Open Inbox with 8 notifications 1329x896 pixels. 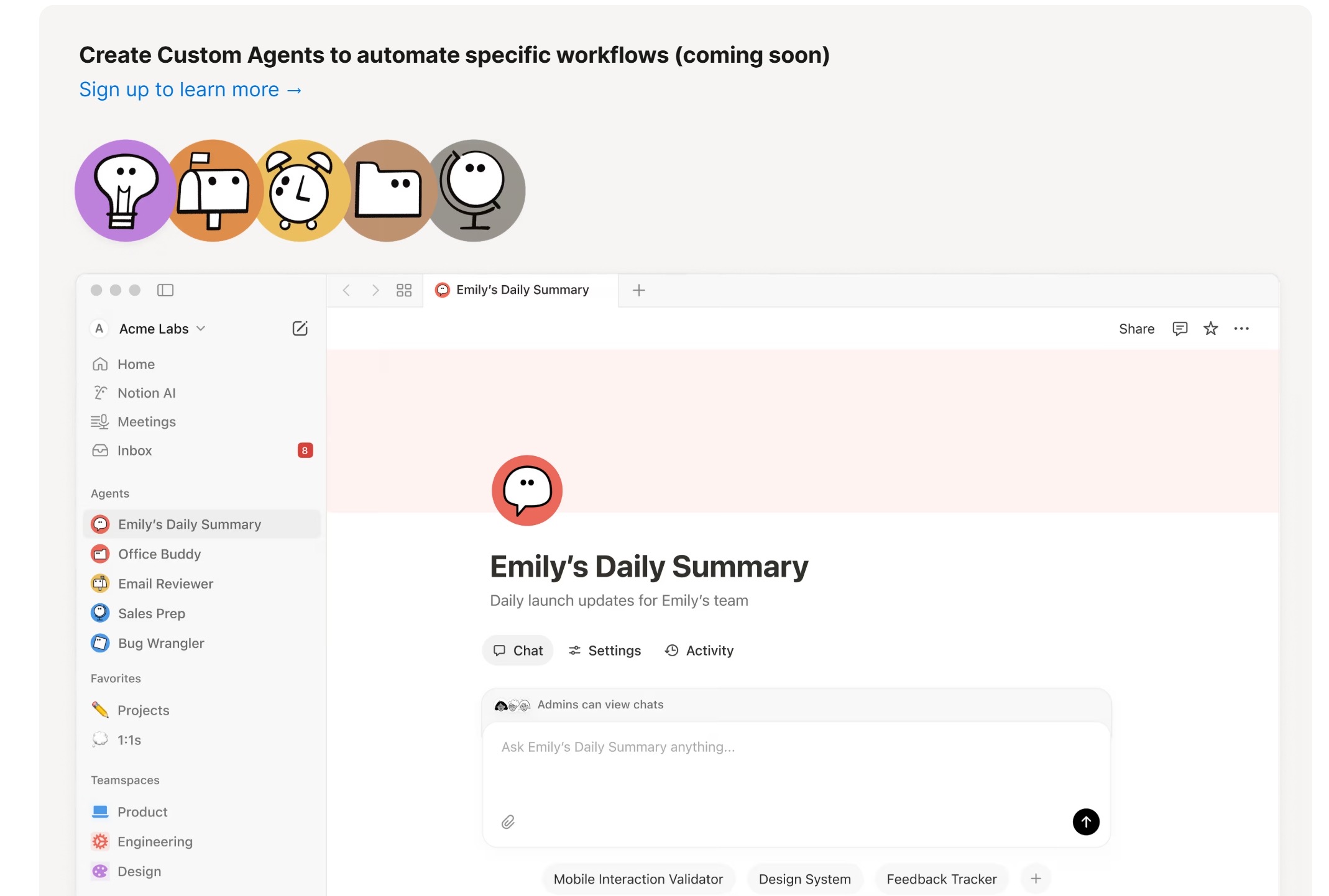click(x=135, y=450)
